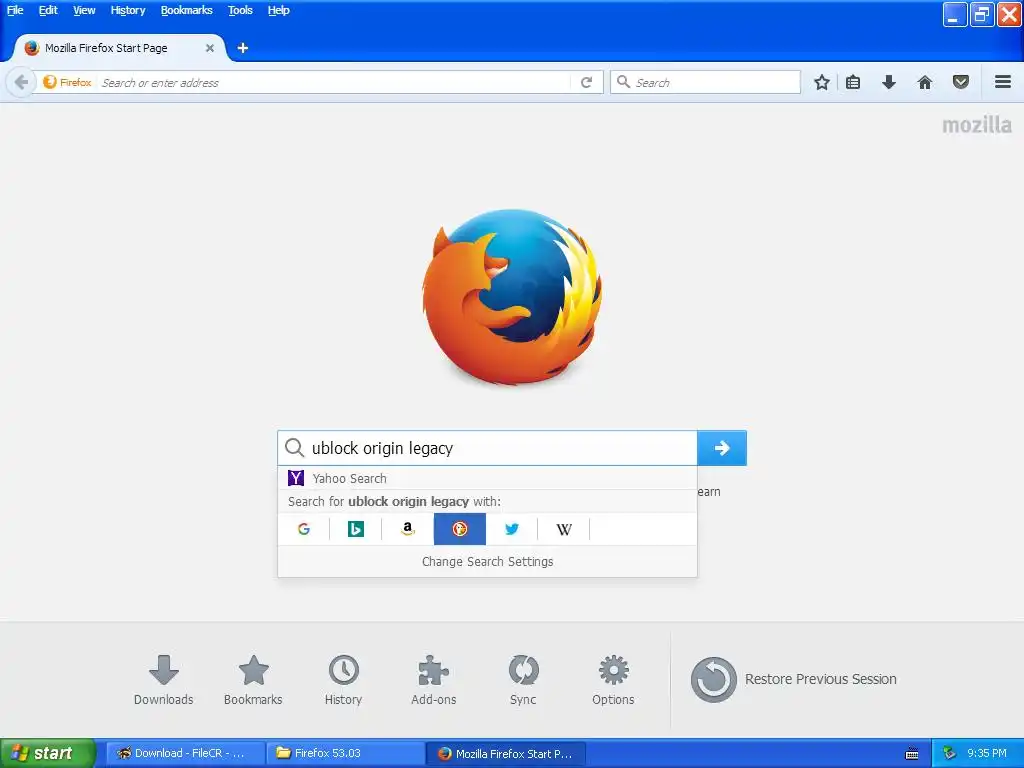Open Add-ons from start page shortcuts

[x=434, y=680]
